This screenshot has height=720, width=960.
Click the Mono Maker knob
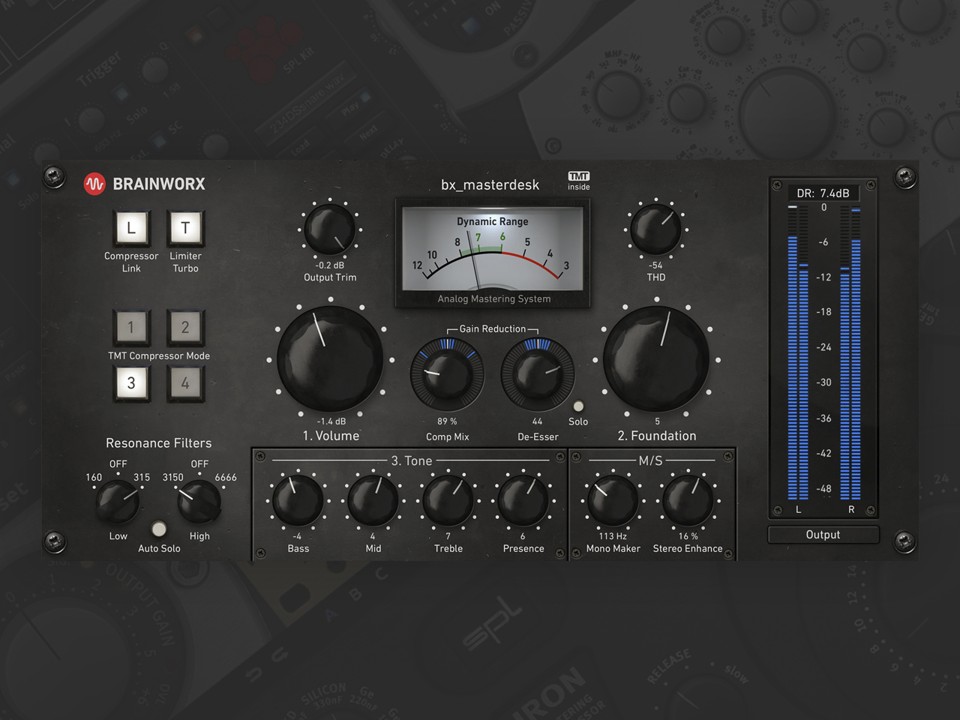coord(613,500)
